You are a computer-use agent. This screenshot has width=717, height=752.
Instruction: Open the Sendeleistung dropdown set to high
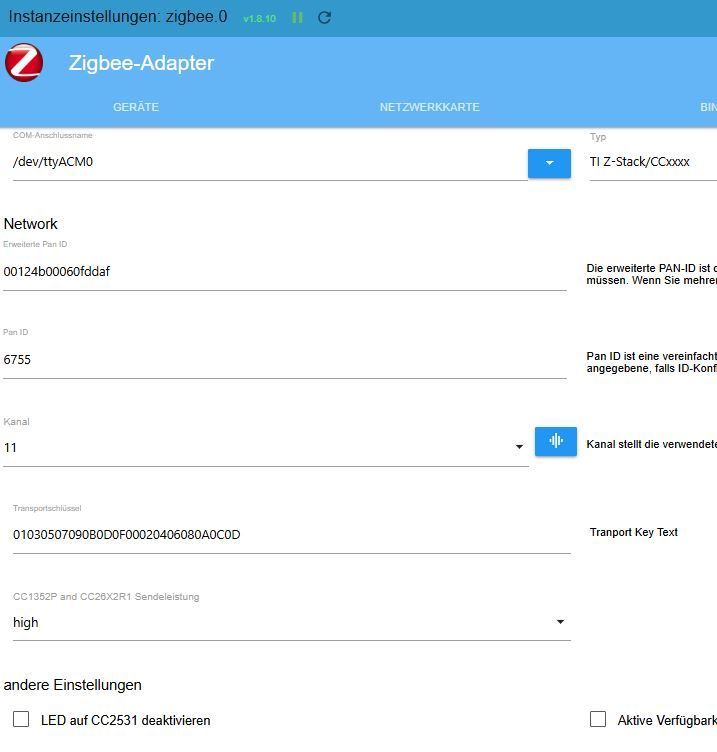[292, 623]
